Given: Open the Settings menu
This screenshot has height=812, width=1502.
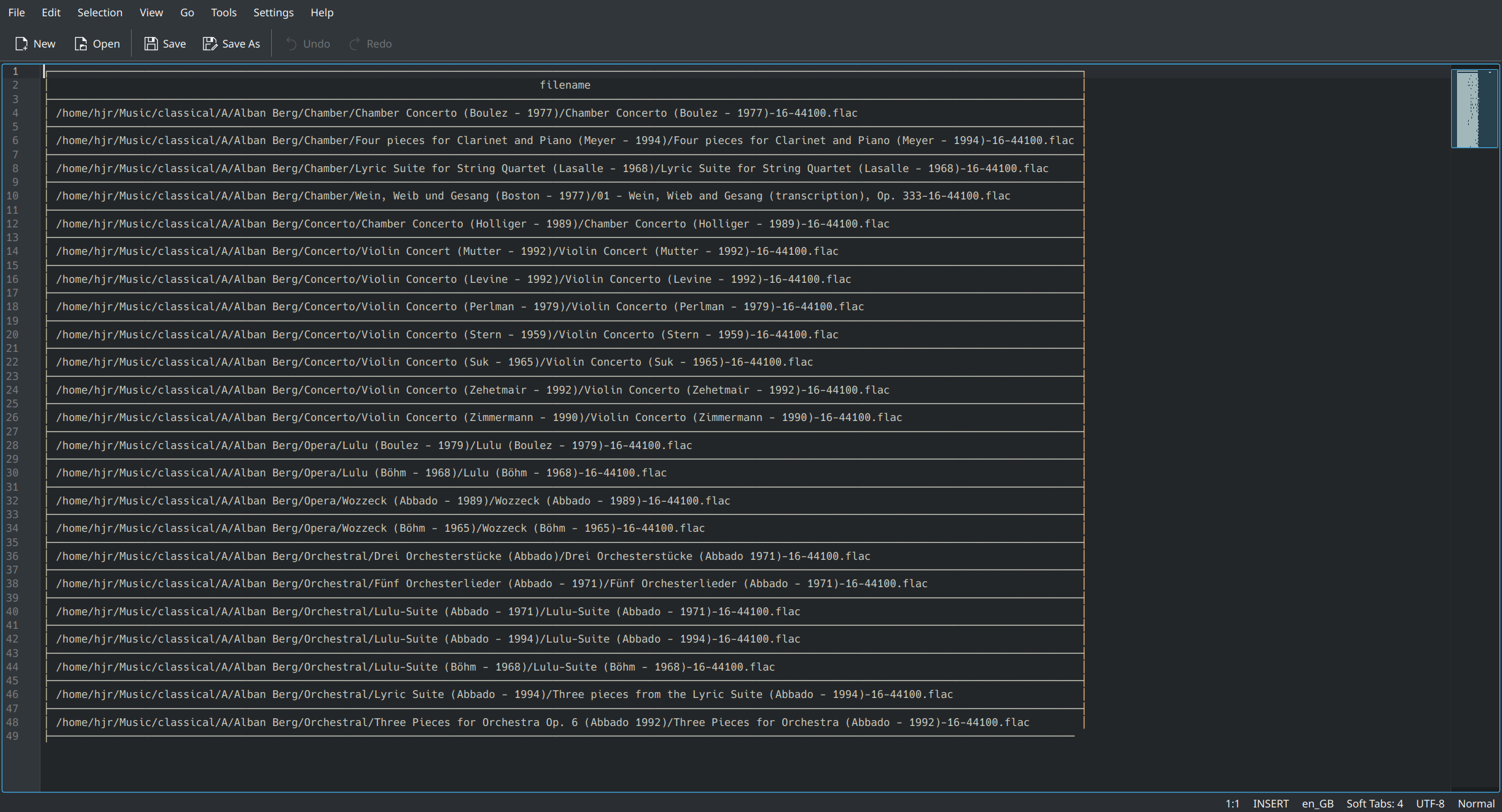Looking at the screenshot, I should [x=273, y=12].
